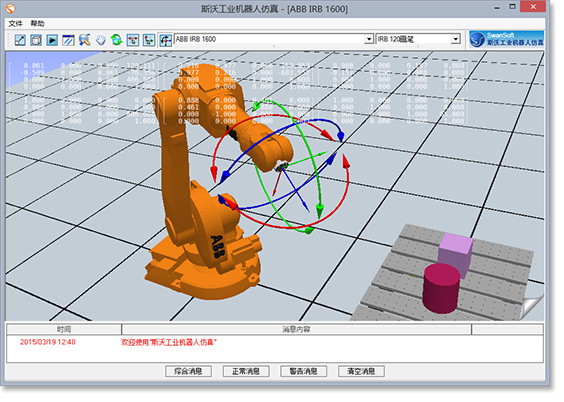564x402 pixels.
Task: Click the 清空消息 button
Action: [361, 371]
